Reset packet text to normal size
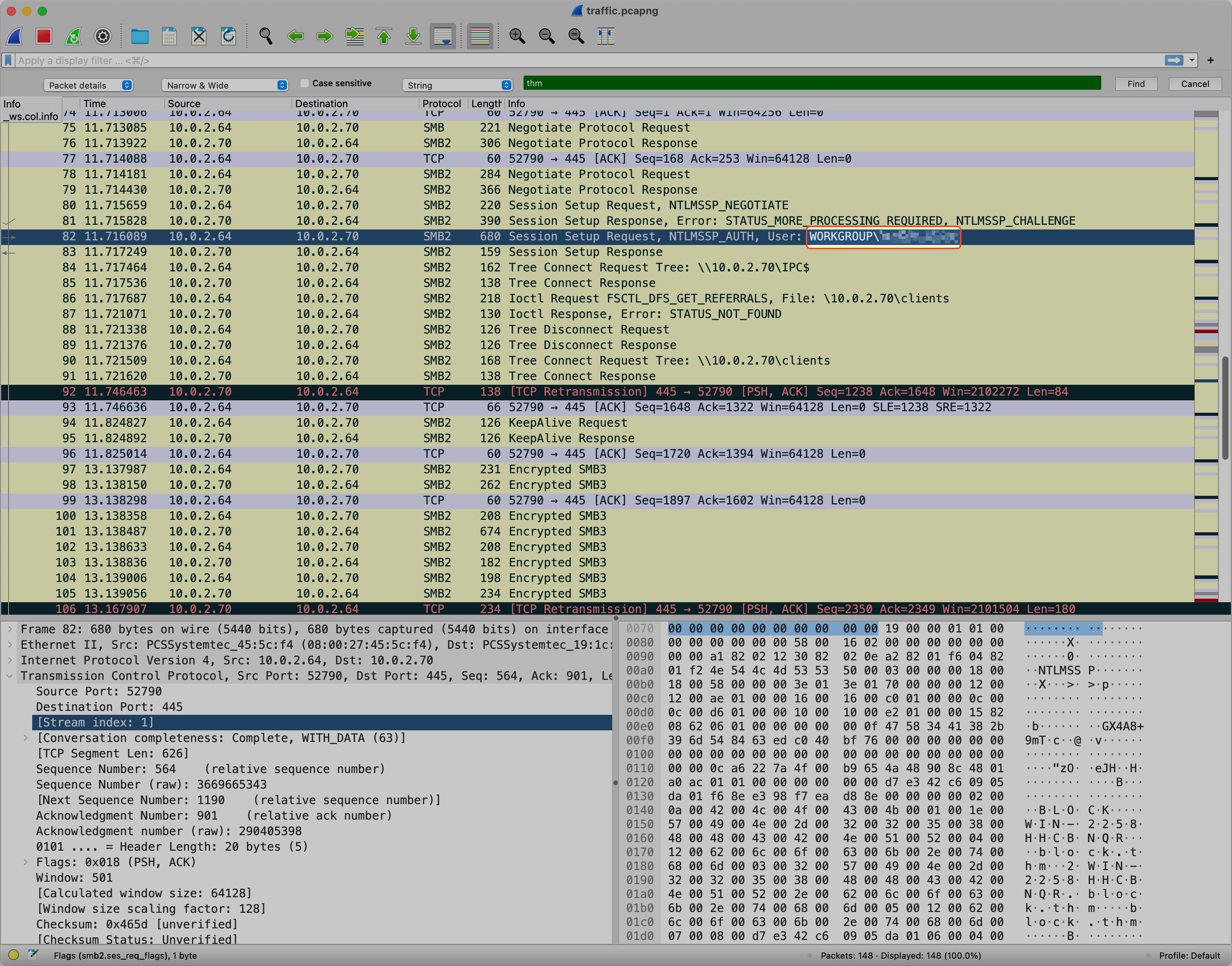 tap(576, 36)
